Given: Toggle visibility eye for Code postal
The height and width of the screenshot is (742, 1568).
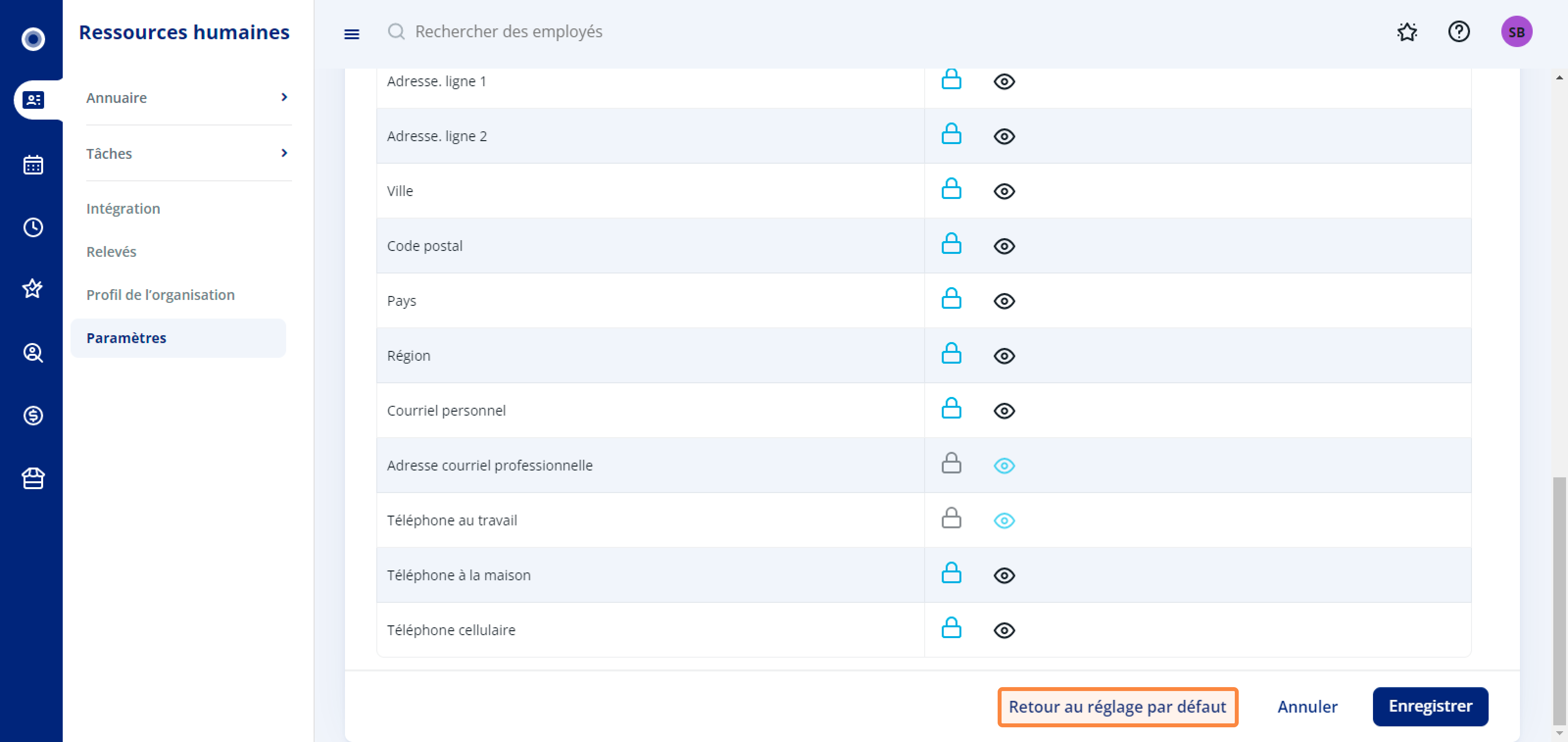Looking at the screenshot, I should [1004, 246].
